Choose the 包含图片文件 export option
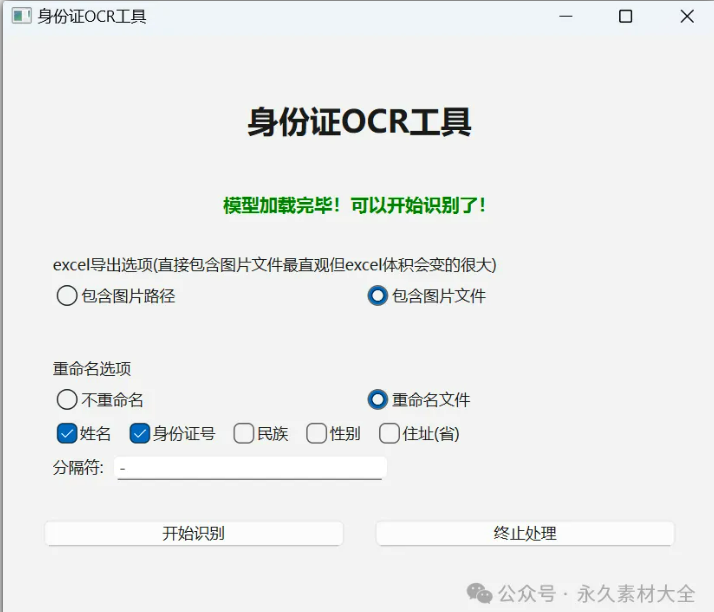Image resolution: width=714 pixels, height=612 pixels. [378, 296]
